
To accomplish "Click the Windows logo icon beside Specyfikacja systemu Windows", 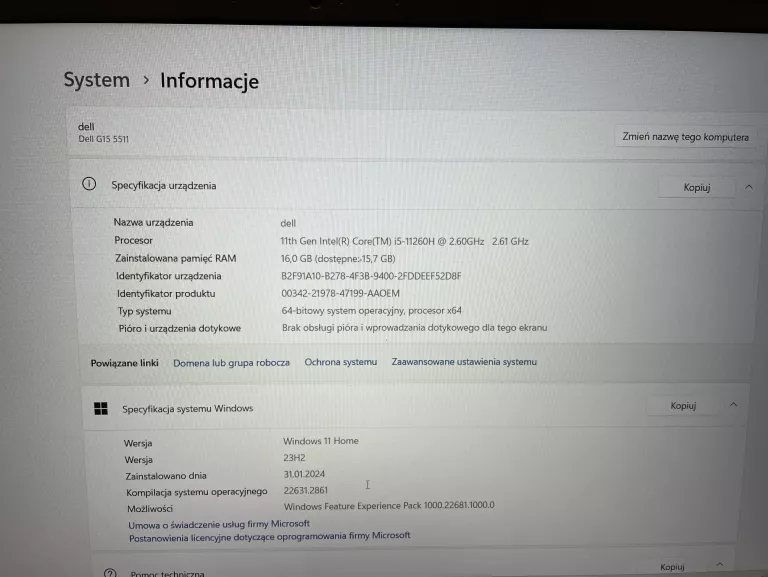I will pos(101,409).
